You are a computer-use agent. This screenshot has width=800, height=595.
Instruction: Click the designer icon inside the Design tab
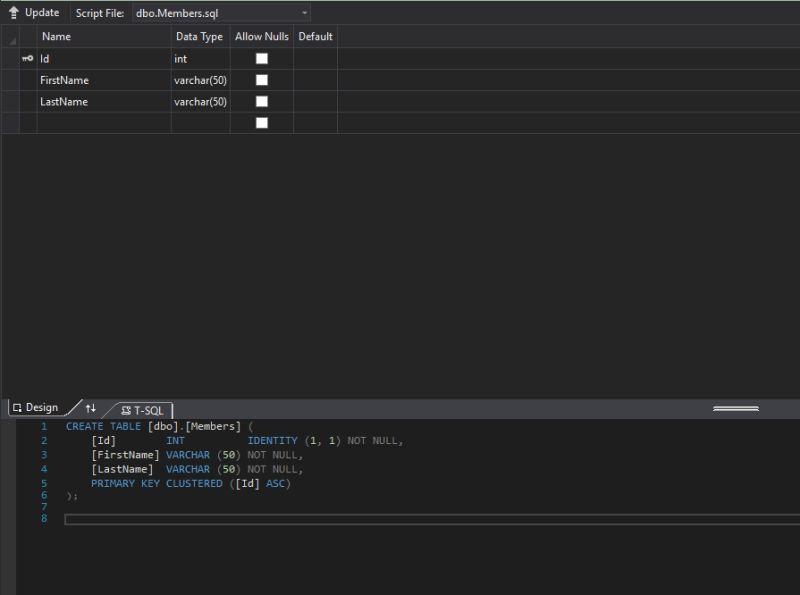pos(17,407)
